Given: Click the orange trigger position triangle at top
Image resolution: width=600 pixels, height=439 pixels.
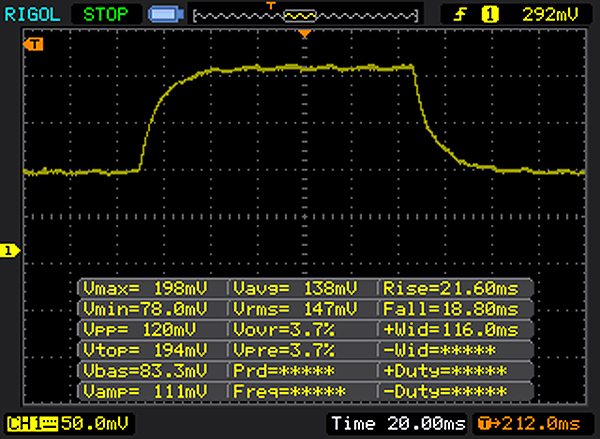Looking at the screenshot, I should coord(305,34).
